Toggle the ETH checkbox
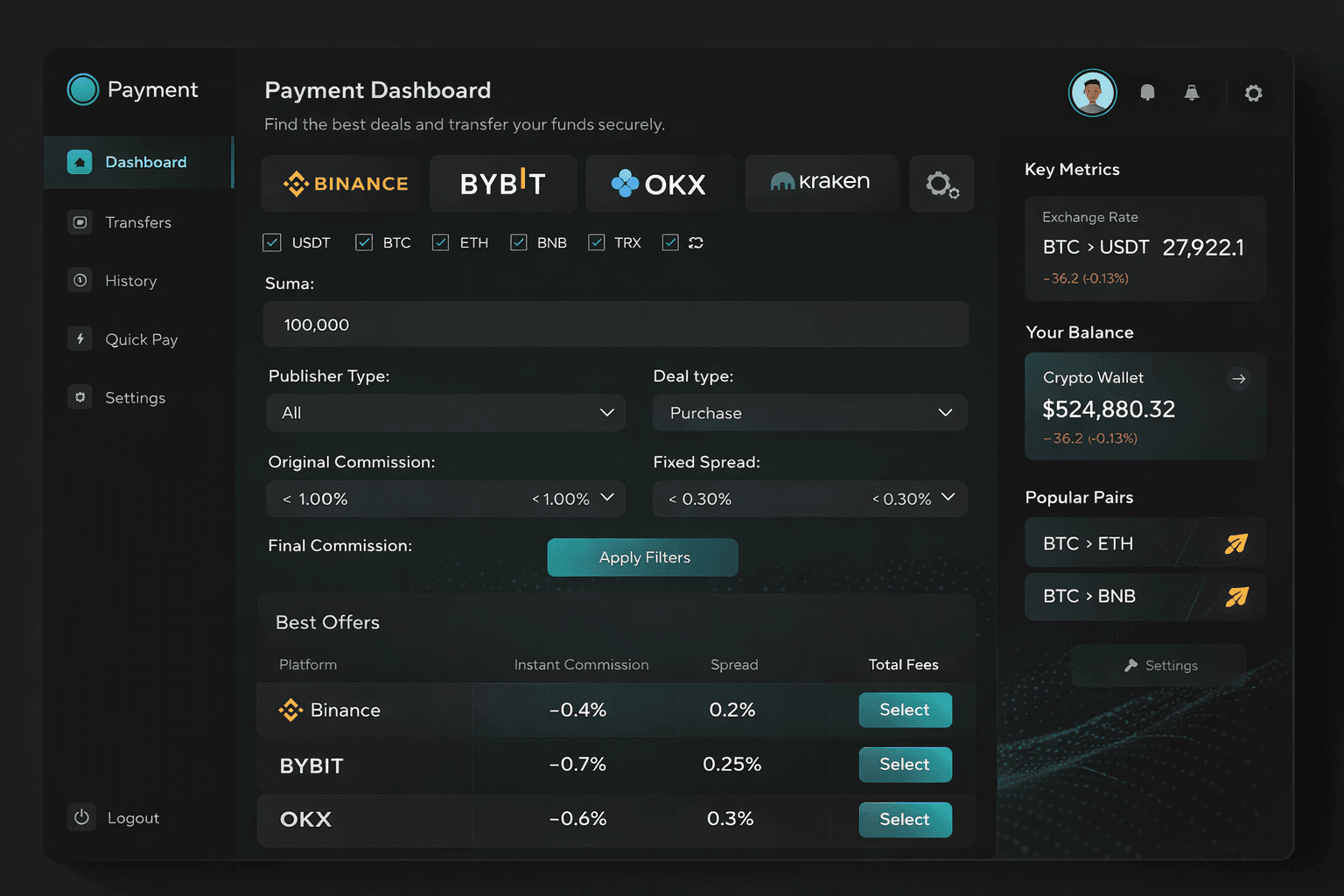This screenshot has height=896, width=1344. click(x=441, y=242)
